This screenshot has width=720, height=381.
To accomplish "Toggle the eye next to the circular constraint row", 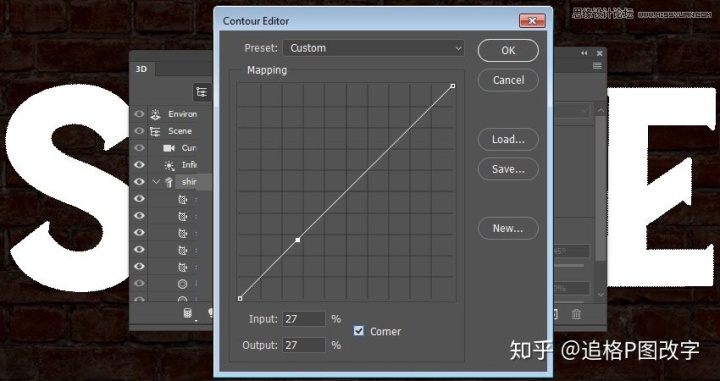I will 139,284.
